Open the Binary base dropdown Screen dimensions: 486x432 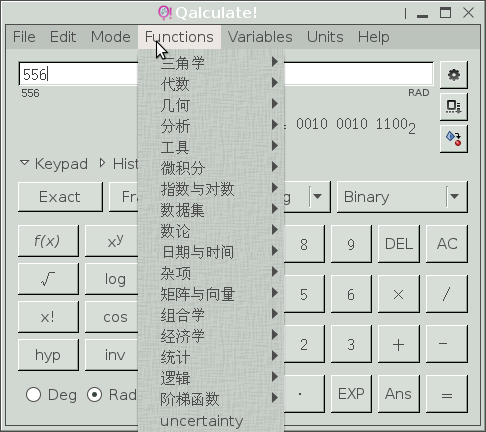tap(402, 197)
